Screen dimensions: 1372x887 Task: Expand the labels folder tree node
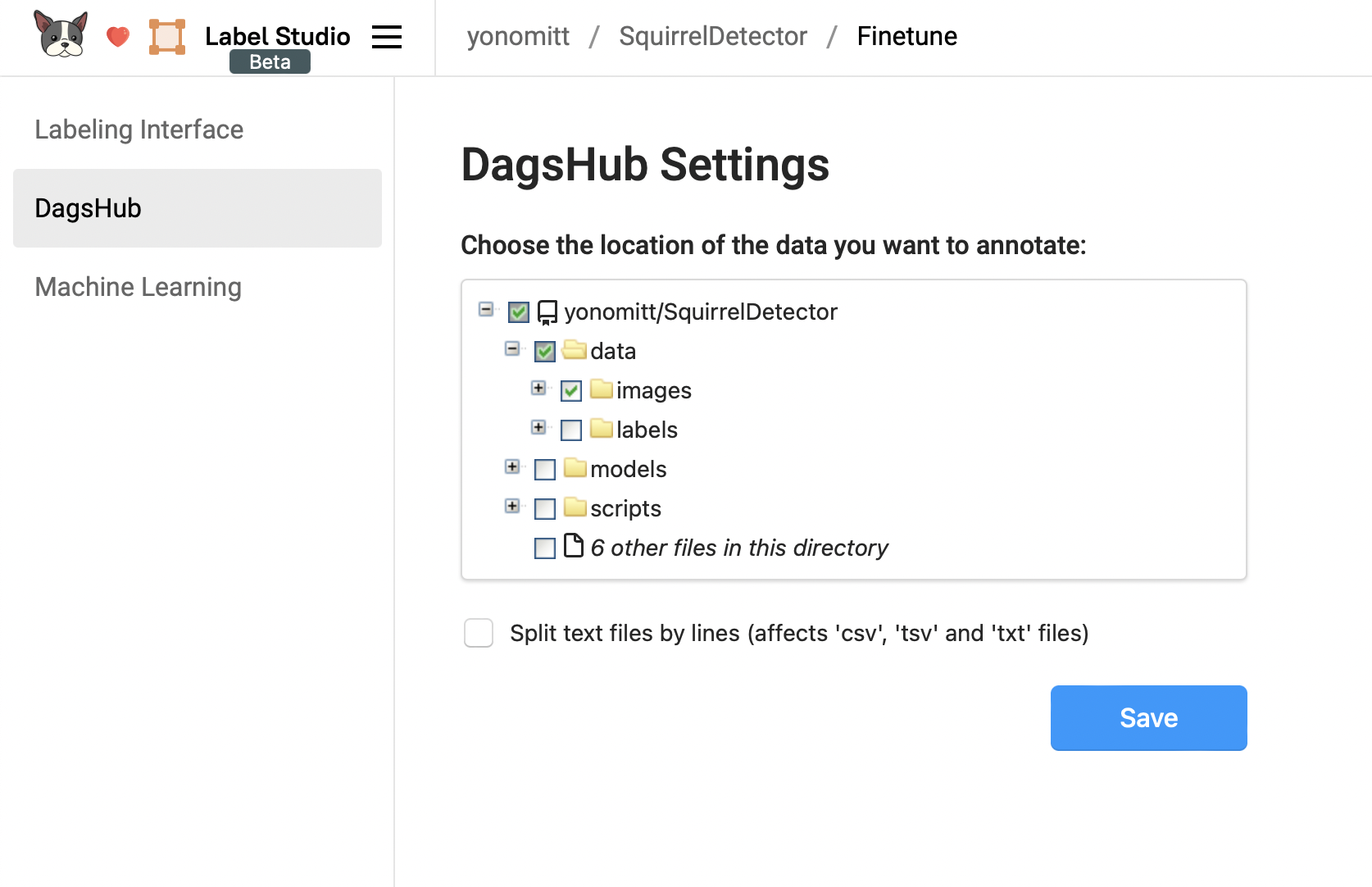coord(538,427)
